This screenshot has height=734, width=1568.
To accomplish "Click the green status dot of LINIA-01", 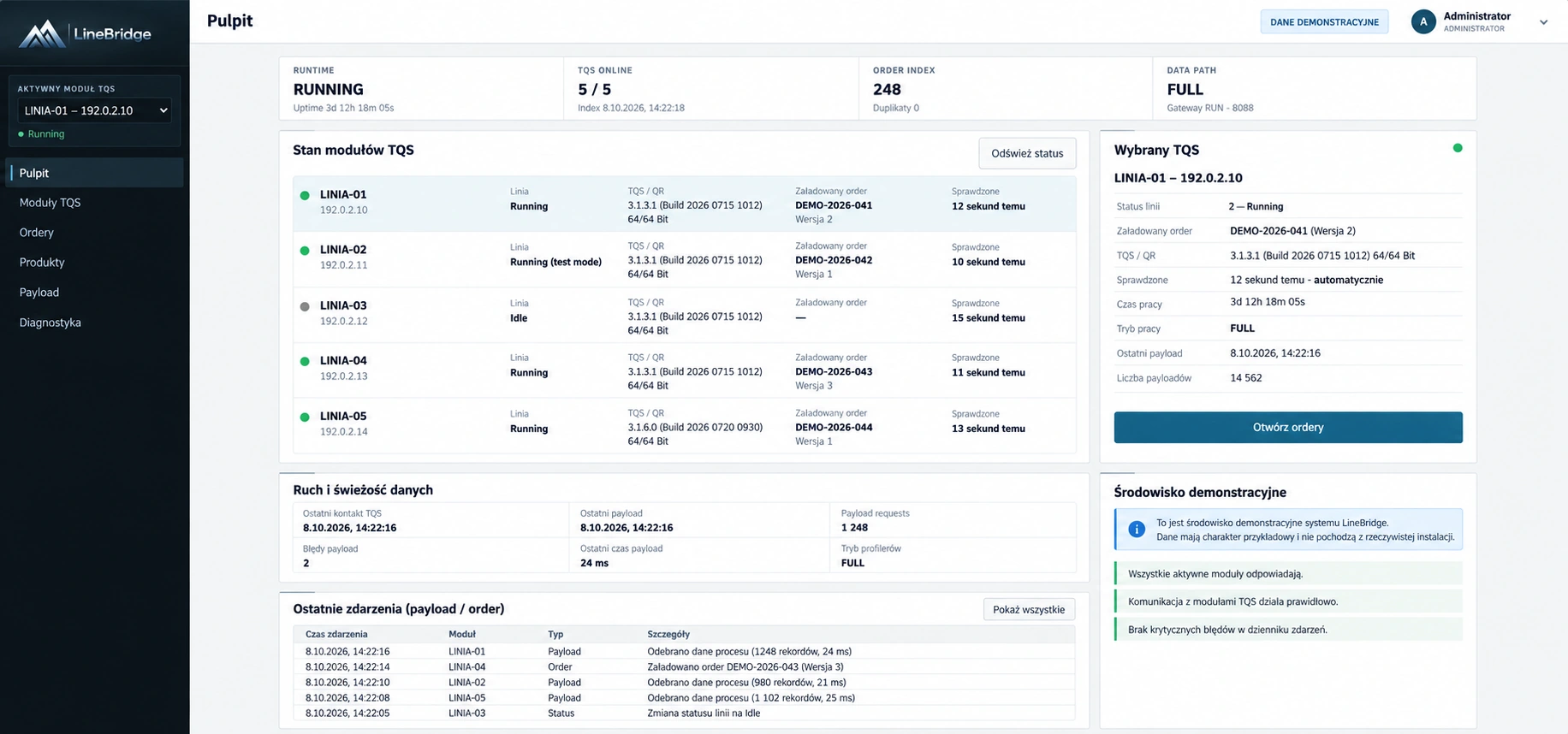I will point(305,195).
